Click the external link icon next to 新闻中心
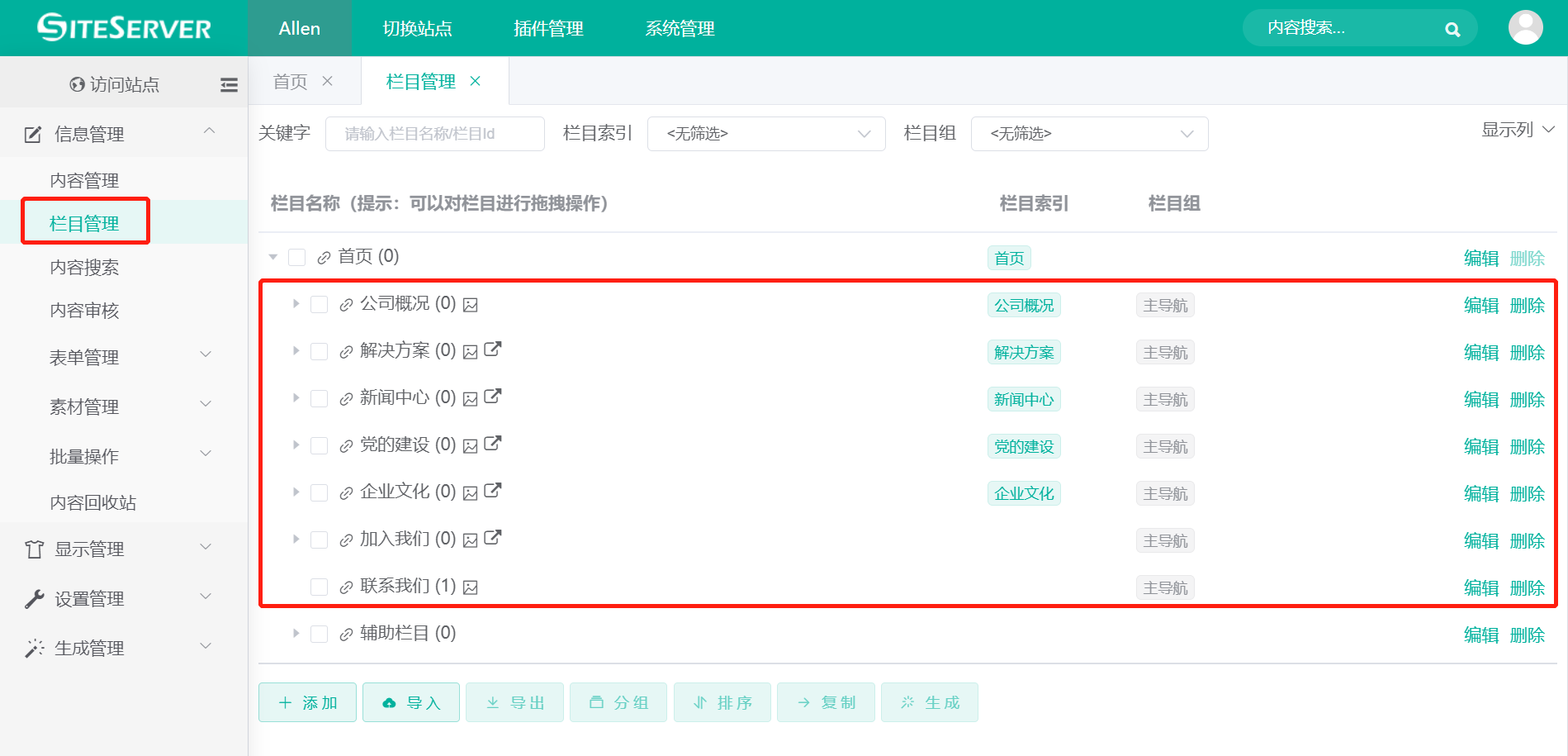 click(491, 397)
